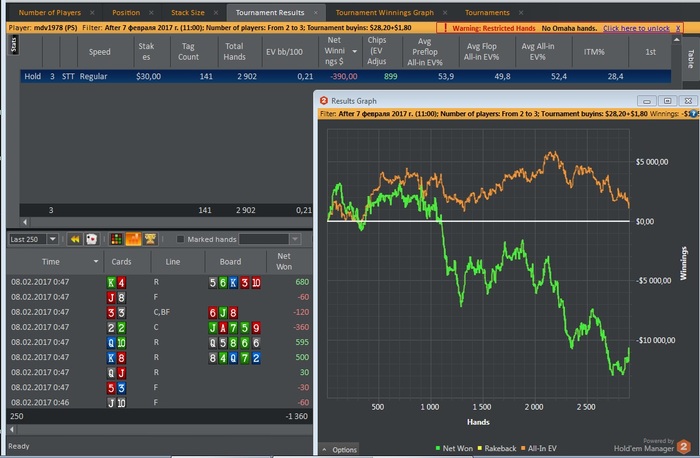Select the Hold 3 STT Regular $30,00 row
The image size is (700, 458).
click(x=345, y=76)
